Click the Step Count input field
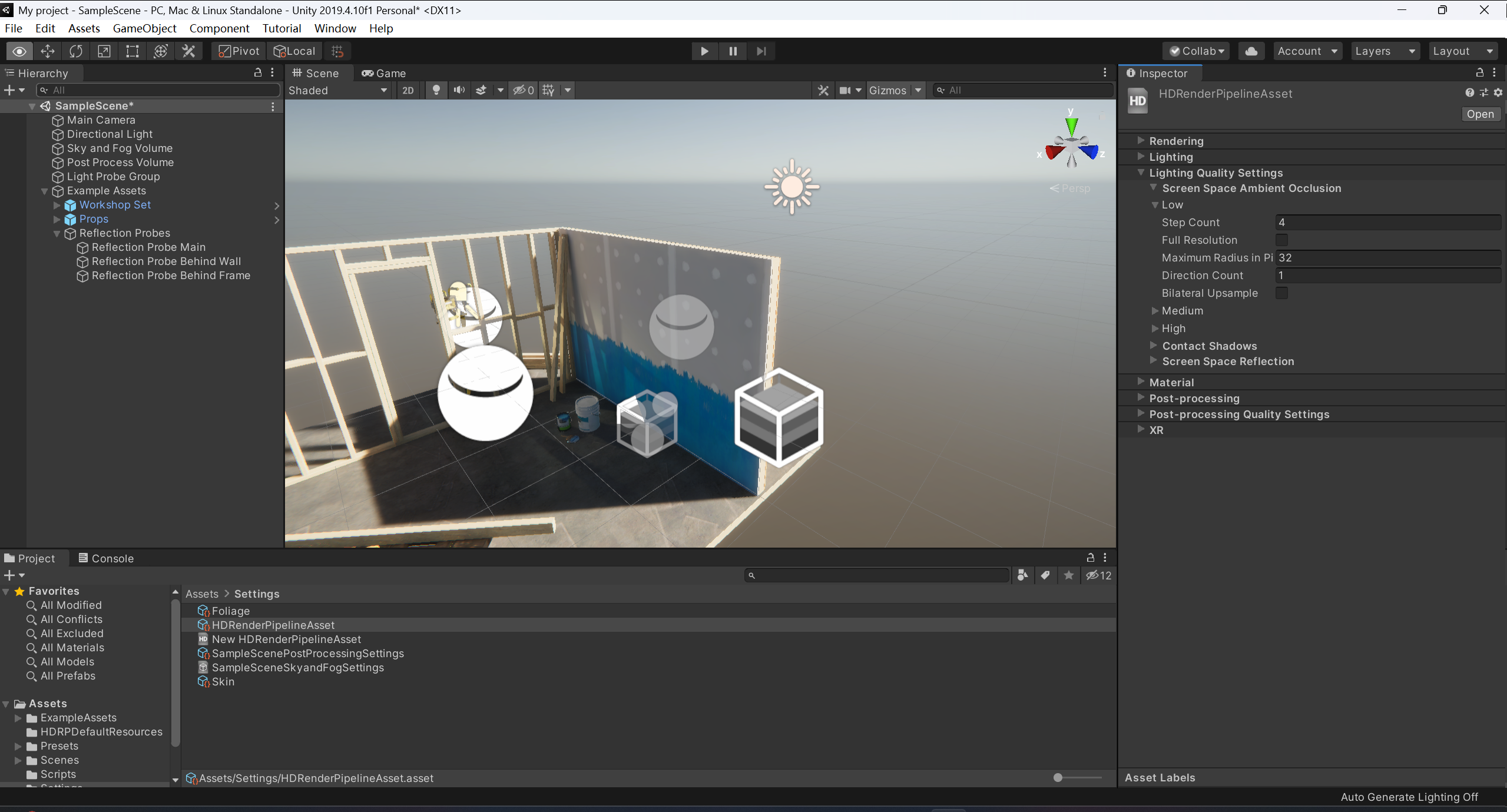The height and width of the screenshot is (812, 1507). (1387, 222)
